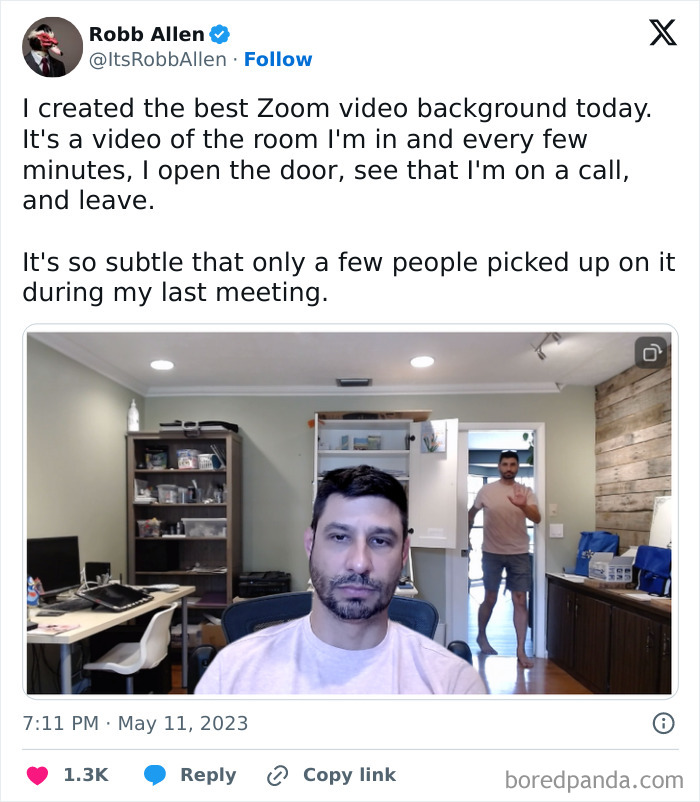Click the X logo icon
The width and height of the screenshot is (700, 802).
[x=663, y=33]
